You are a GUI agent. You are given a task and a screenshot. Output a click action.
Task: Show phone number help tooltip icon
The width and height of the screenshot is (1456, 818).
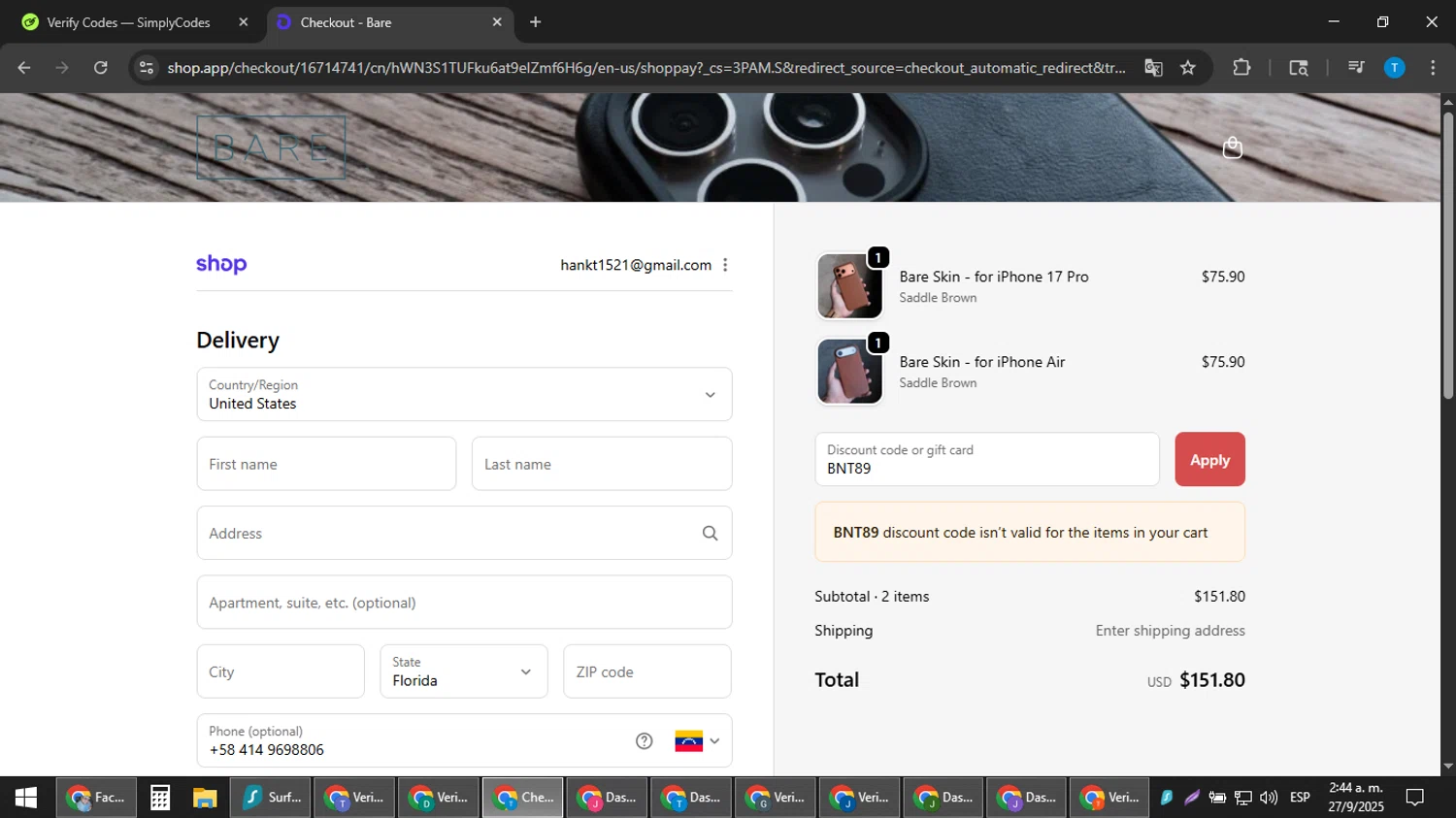pyautogui.click(x=645, y=741)
